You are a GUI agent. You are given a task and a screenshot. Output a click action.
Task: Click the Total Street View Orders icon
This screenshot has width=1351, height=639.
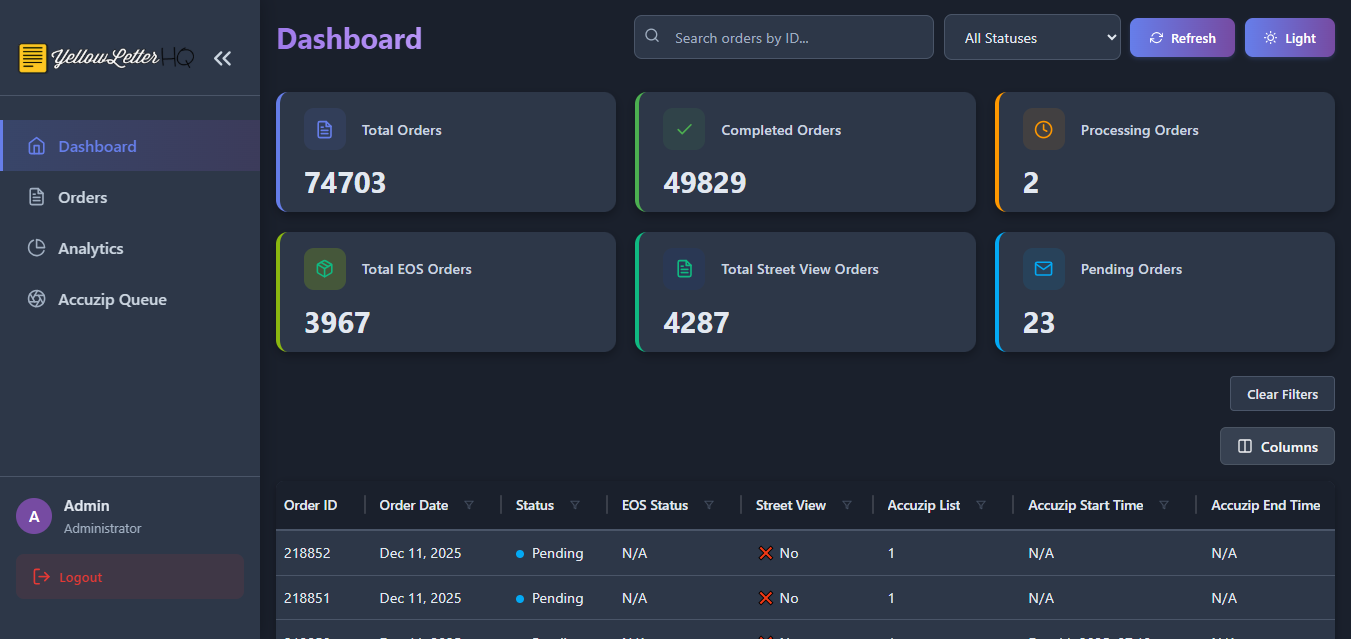coord(684,269)
